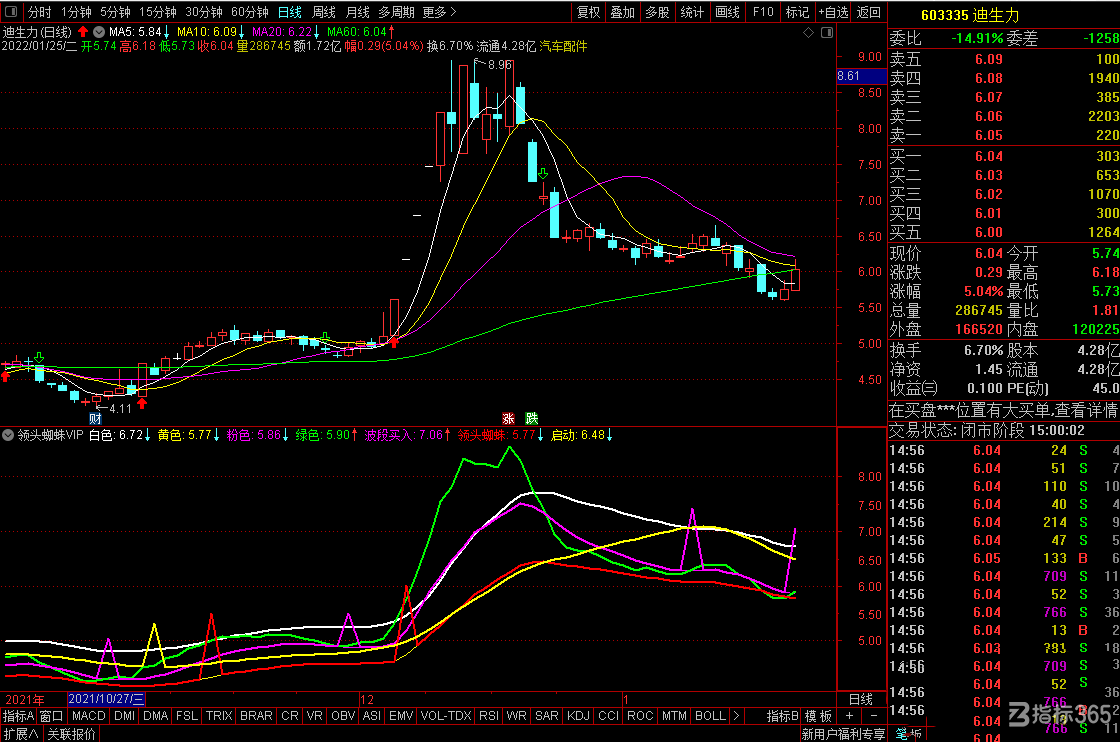Select the MACD indicator
The width and height of the screenshot is (1120, 742).
[x=89, y=716]
